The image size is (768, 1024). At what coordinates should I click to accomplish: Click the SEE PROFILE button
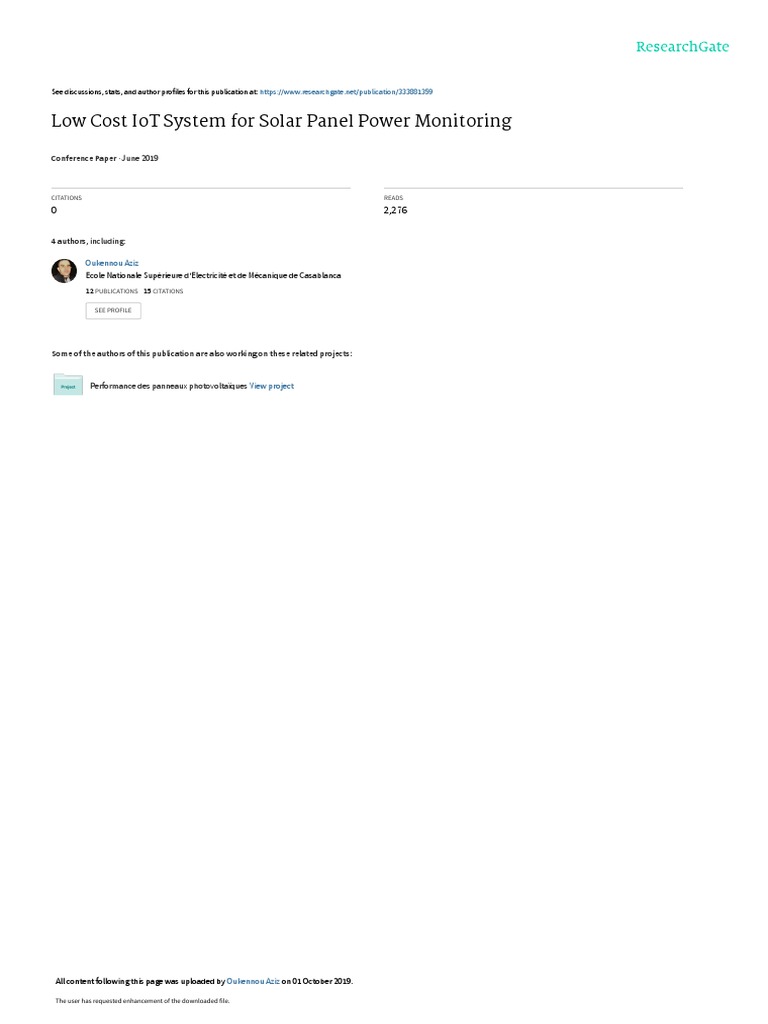click(x=113, y=310)
